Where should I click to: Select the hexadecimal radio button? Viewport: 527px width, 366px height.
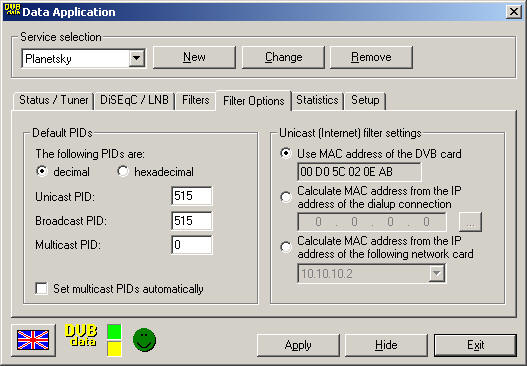coord(123,171)
